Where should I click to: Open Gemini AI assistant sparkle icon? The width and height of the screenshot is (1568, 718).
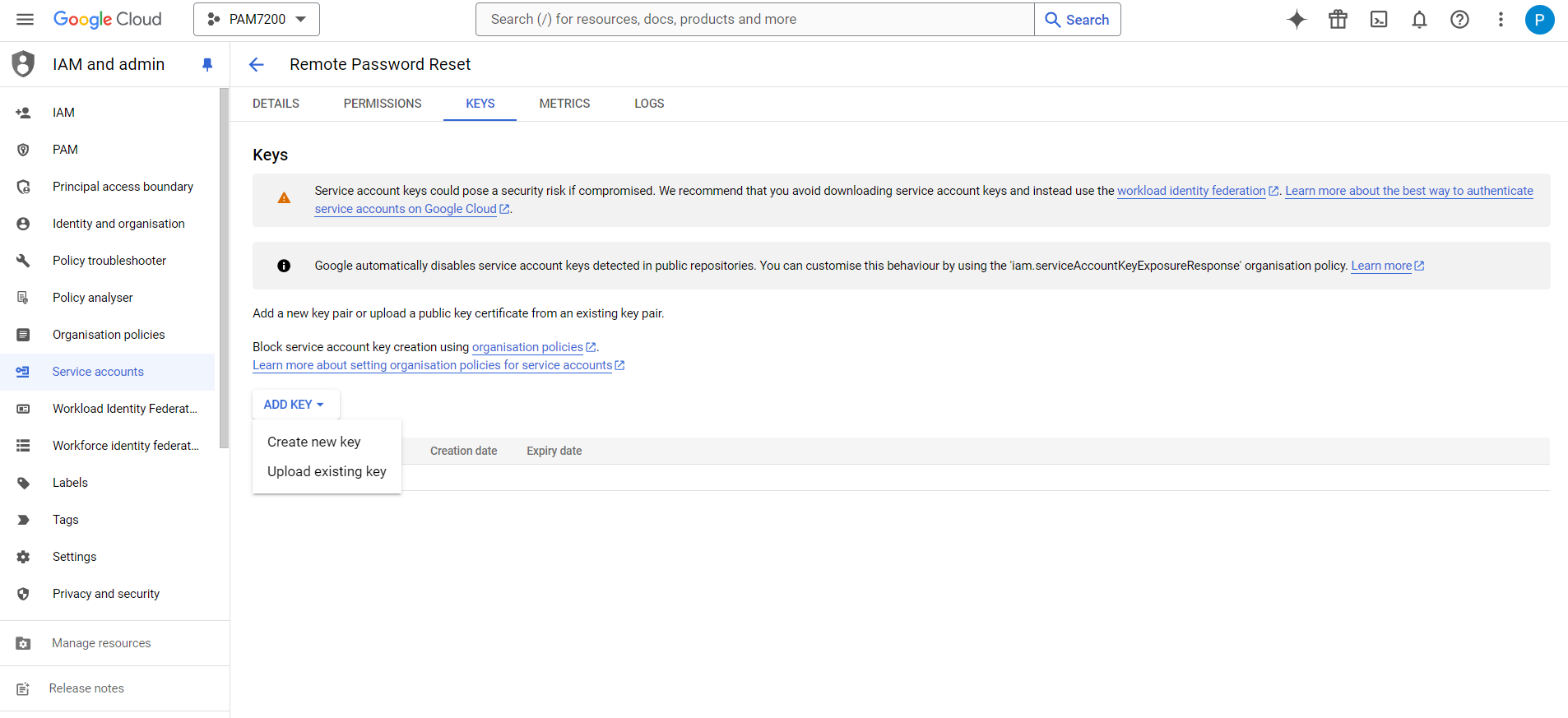click(x=1297, y=20)
